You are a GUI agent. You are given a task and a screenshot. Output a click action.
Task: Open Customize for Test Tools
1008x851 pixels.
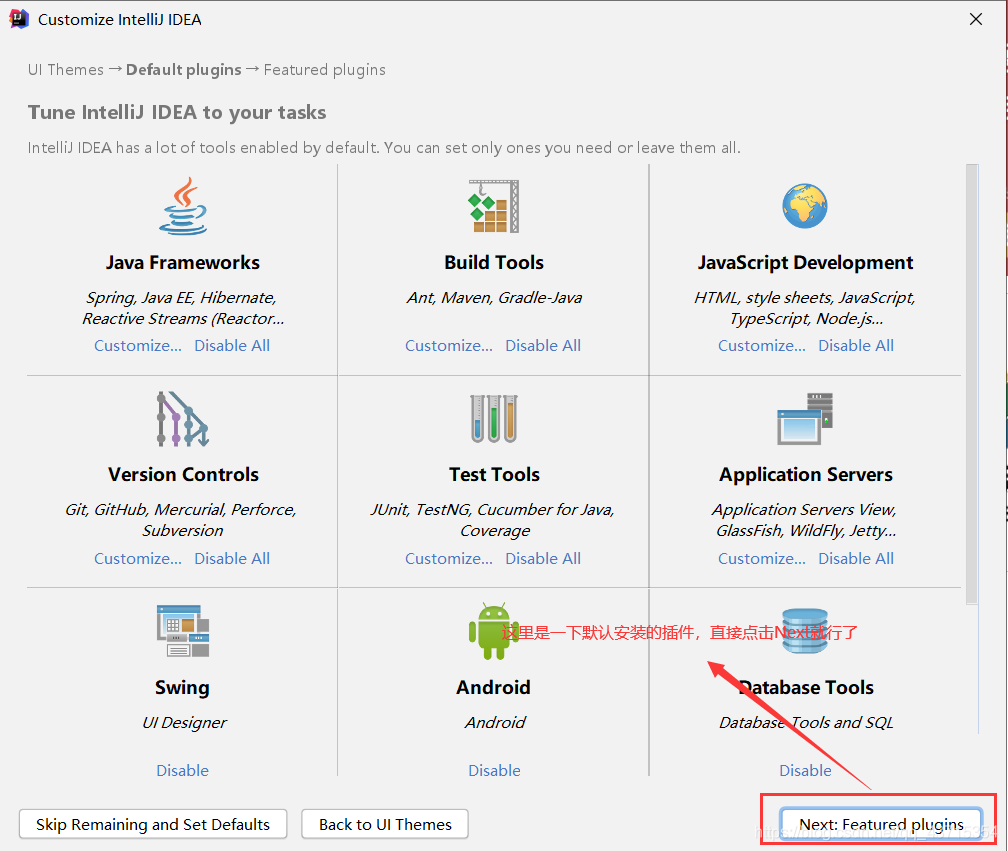(449, 559)
